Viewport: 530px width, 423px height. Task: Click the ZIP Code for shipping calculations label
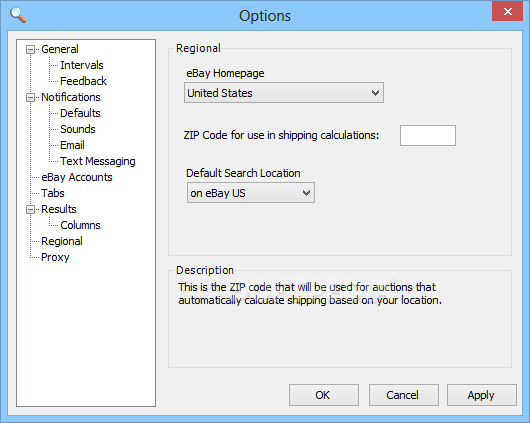tap(281, 135)
